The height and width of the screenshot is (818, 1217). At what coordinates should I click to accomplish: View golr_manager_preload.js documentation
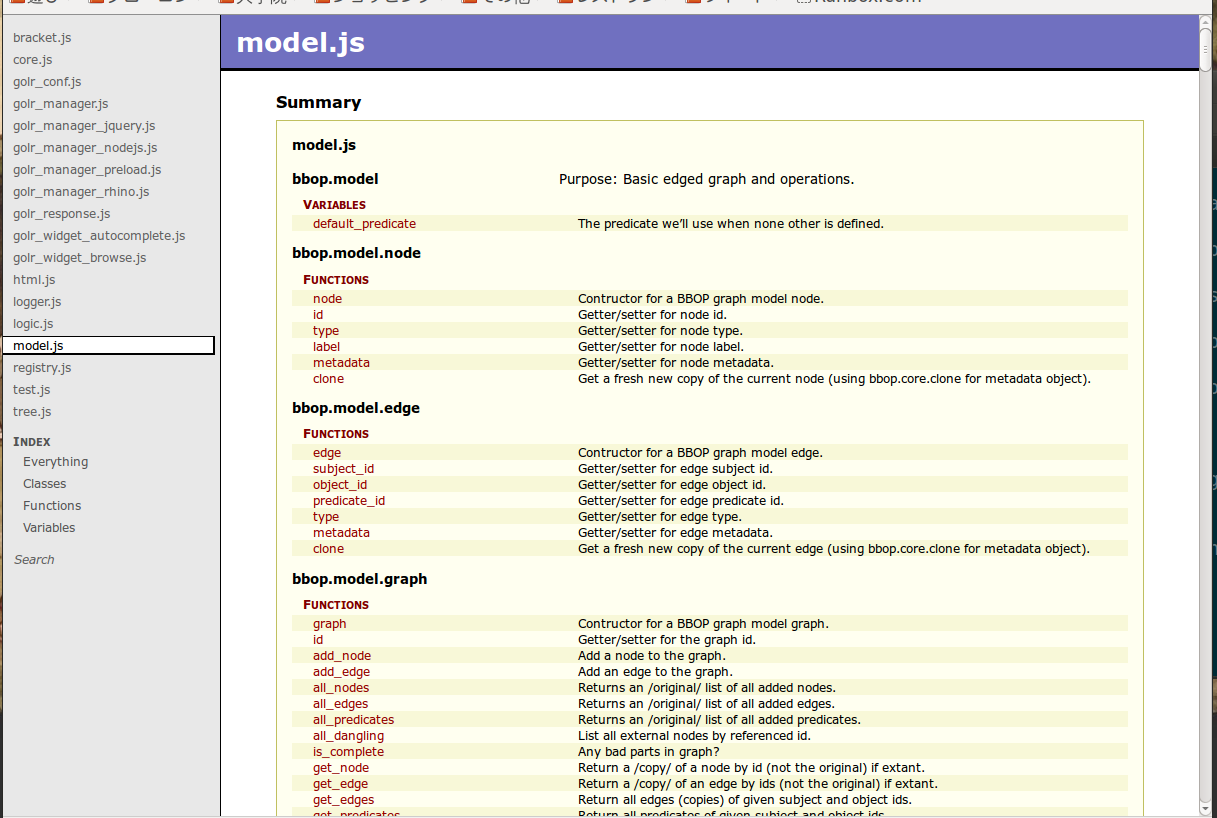click(87, 170)
